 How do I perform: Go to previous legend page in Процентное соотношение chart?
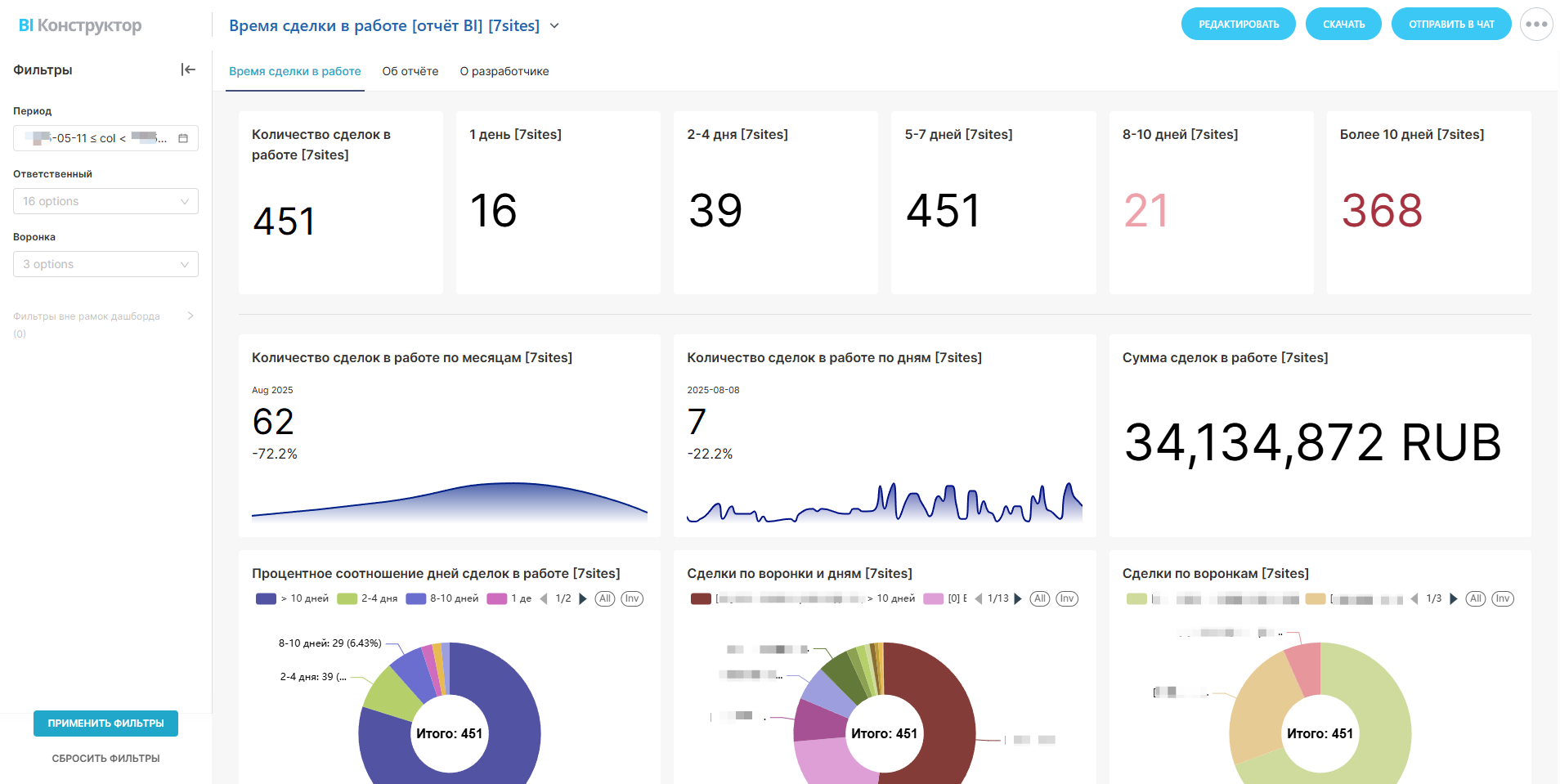coord(544,598)
